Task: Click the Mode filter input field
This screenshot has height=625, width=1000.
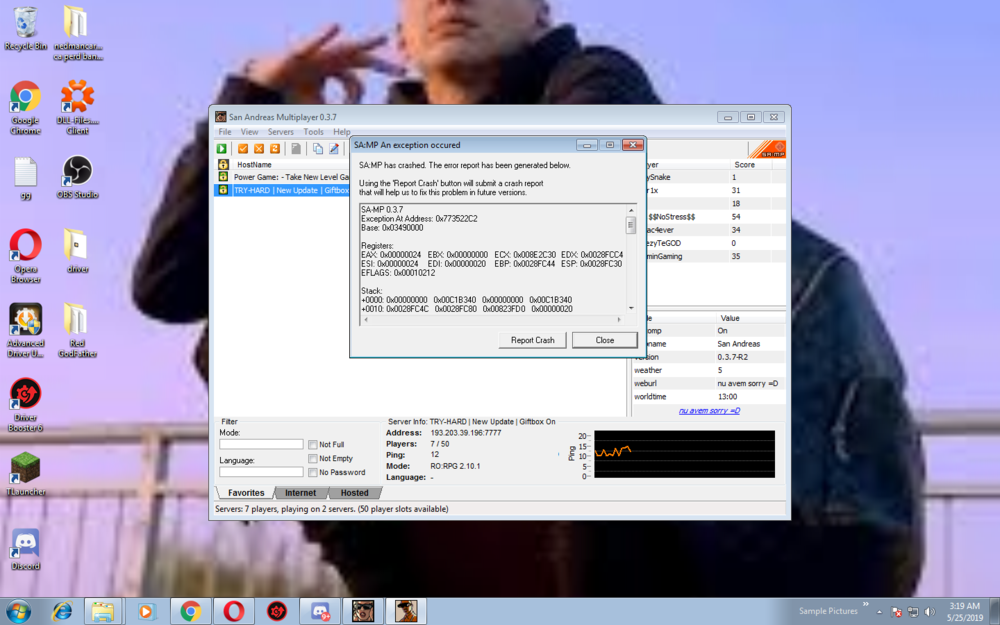Action: [261, 444]
